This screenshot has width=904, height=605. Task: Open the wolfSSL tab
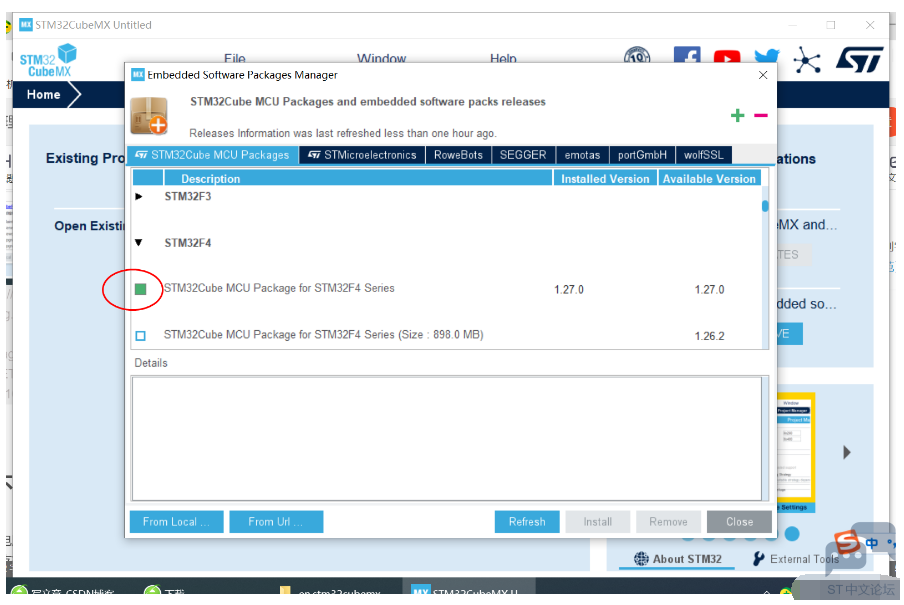tap(704, 155)
